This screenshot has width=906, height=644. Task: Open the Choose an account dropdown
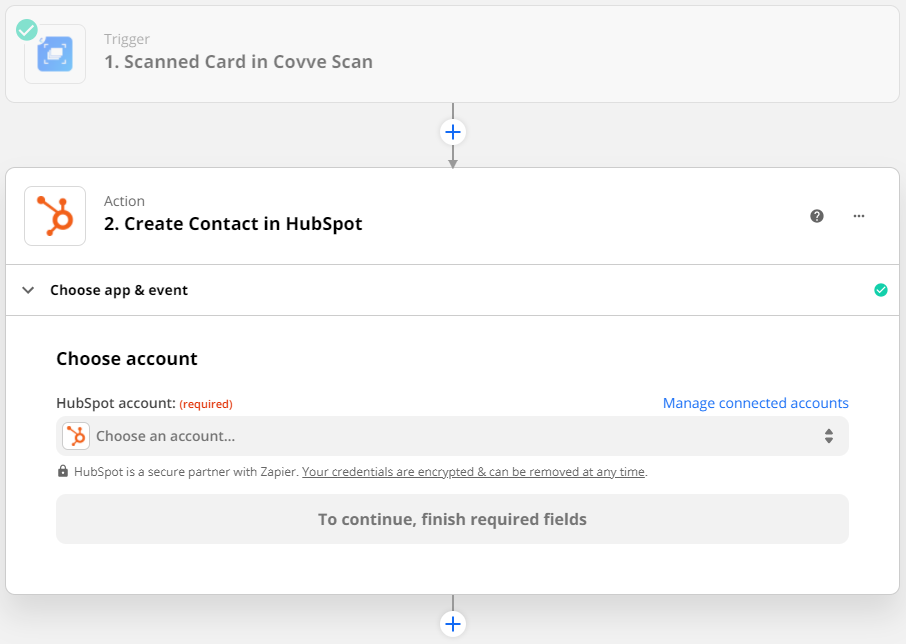coord(452,436)
